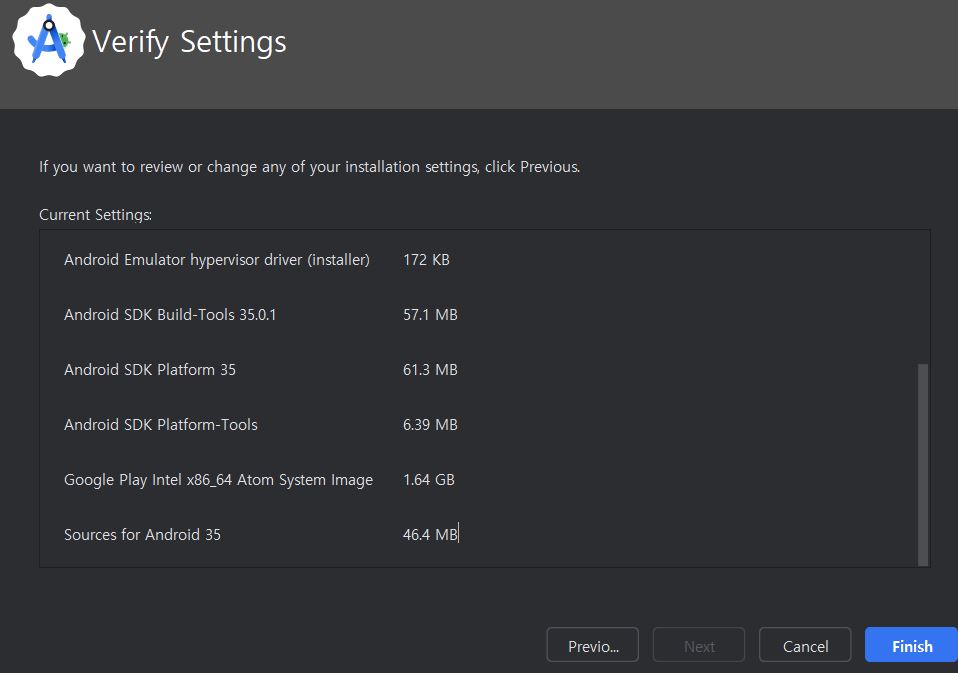Click the 46.4 MB size value
Image resolution: width=958 pixels, height=673 pixels.
coord(430,534)
